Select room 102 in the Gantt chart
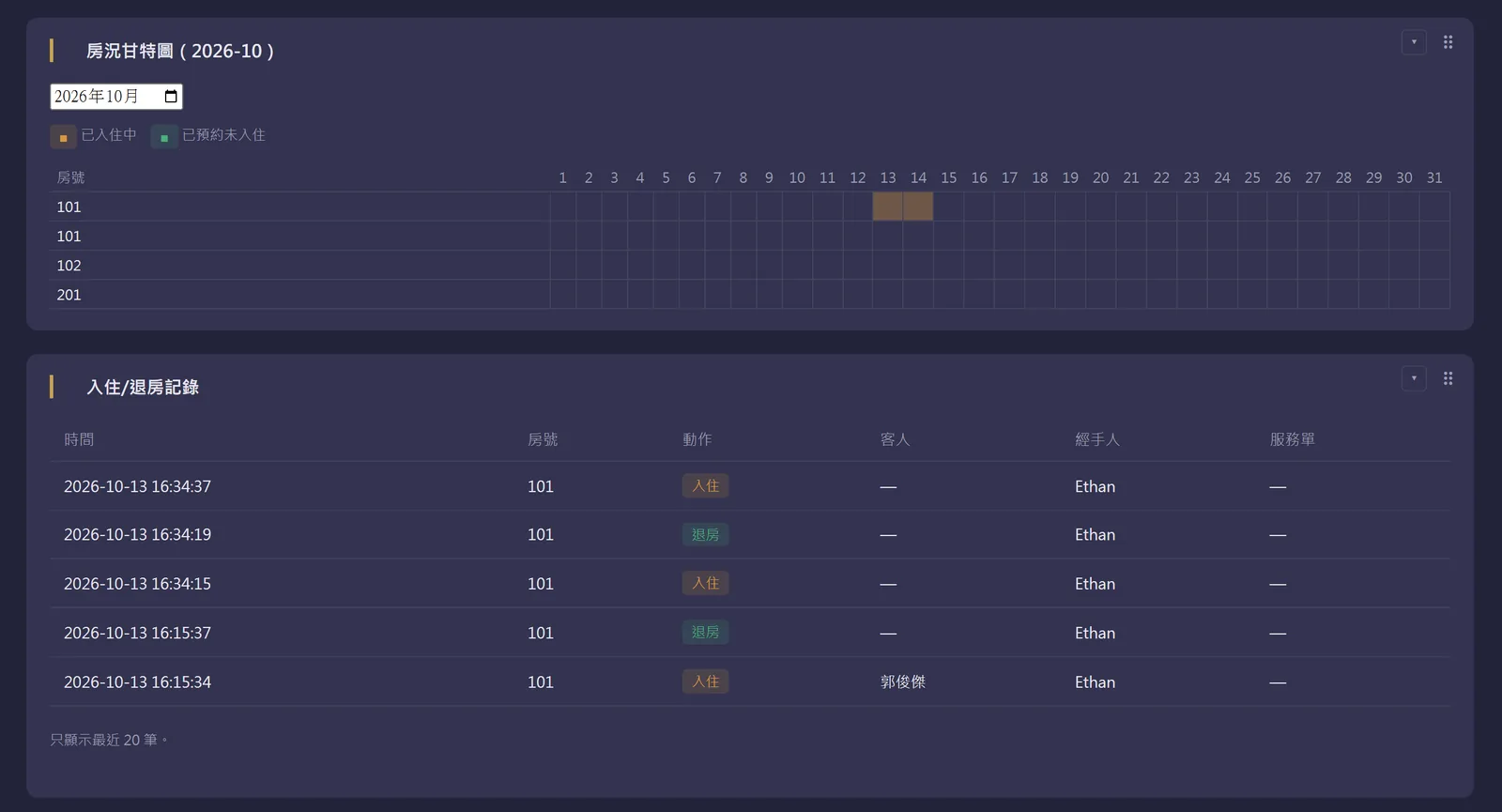The width and height of the screenshot is (1502, 812). (x=69, y=266)
